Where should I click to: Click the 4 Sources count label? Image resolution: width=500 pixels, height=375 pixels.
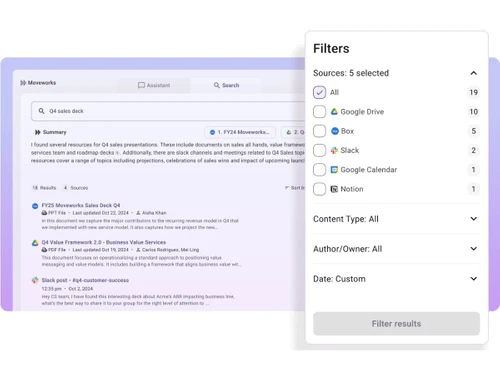[x=76, y=188]
